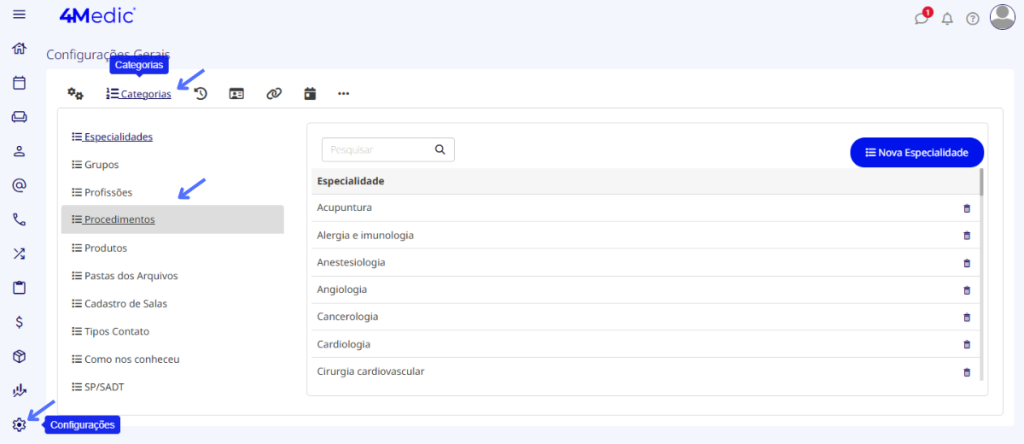Click the specialty list vertical scrollbar
The width and height of the screenshot is (1024, 444).
point(981,274)
